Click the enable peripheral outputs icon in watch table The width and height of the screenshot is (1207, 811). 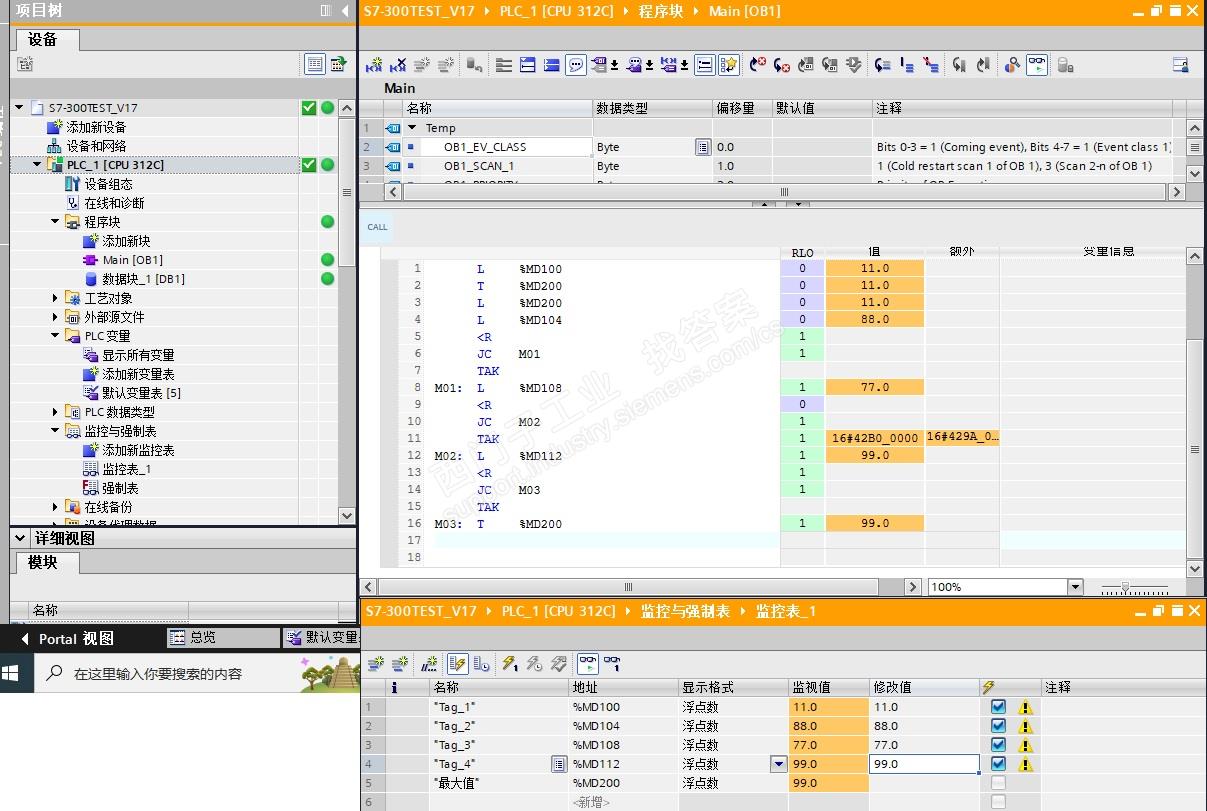(558, 663)
